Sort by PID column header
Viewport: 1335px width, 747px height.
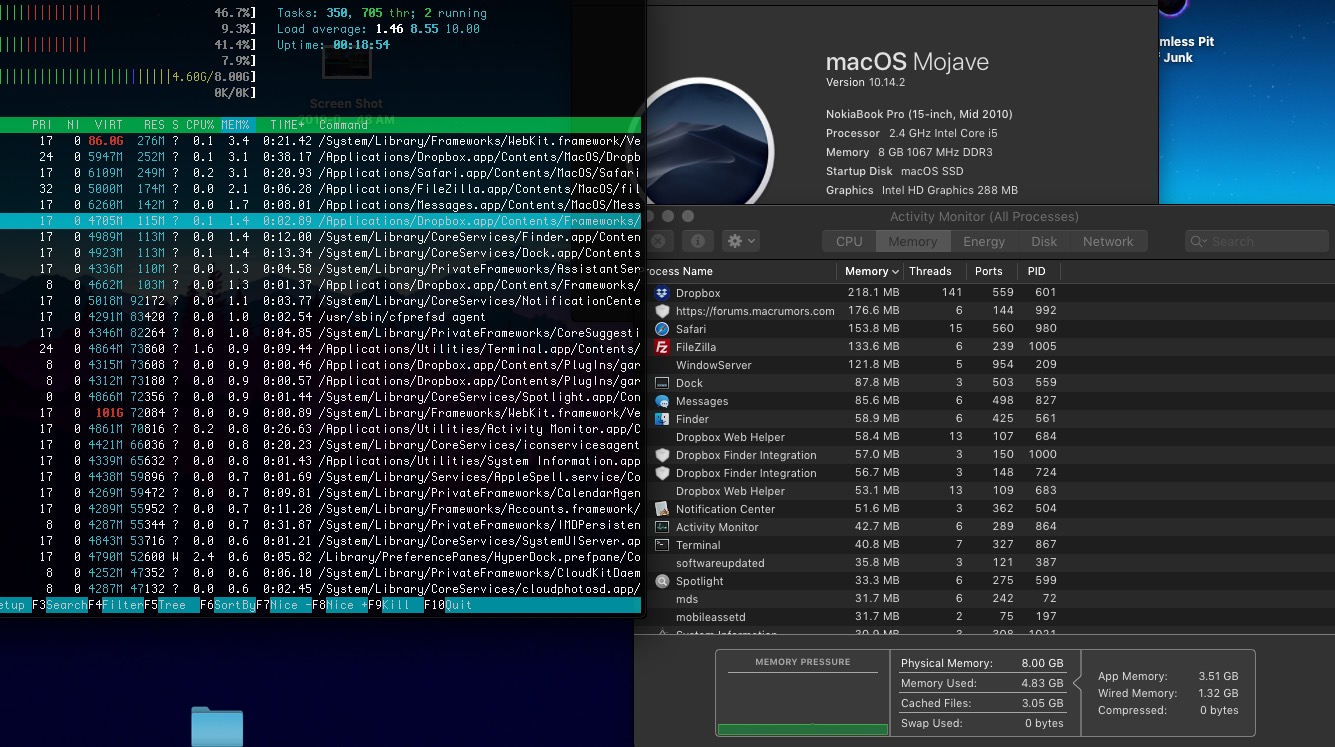pyautogui.click(x=1038, y=271)
